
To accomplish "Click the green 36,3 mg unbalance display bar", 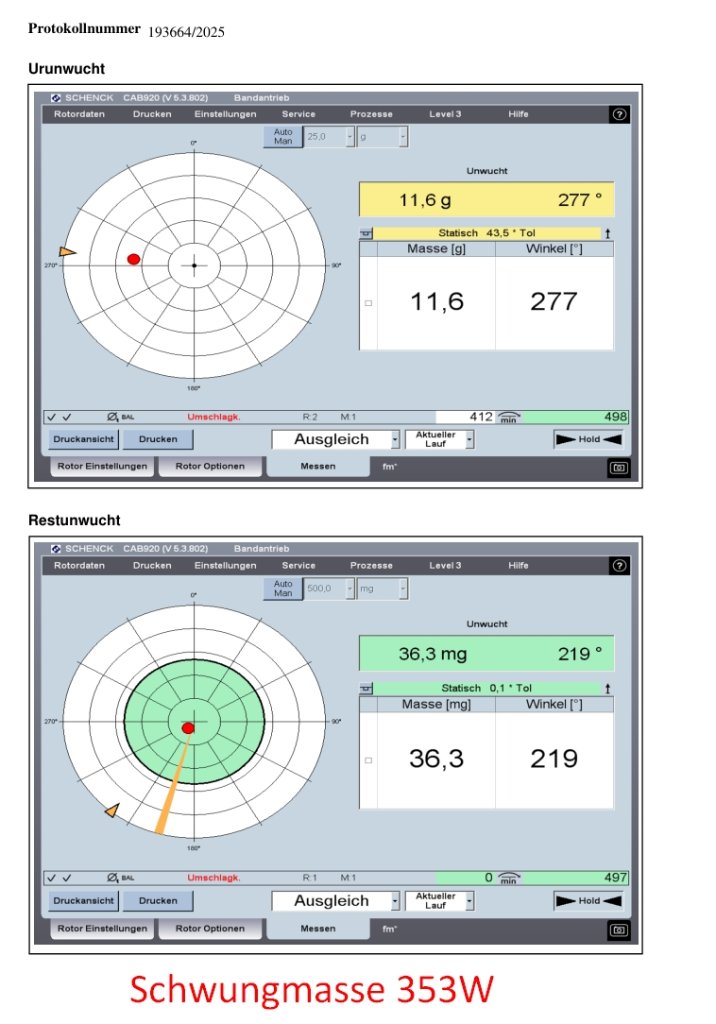I will pyautogui.click(x=486, y=654).
